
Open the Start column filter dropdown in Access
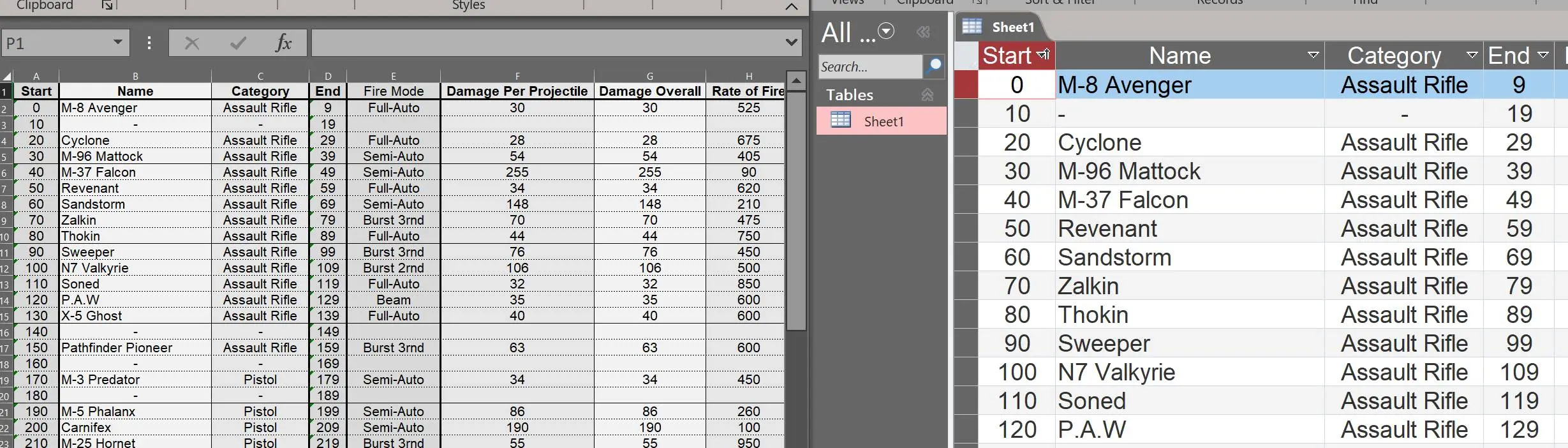(x=1043, y=54)
